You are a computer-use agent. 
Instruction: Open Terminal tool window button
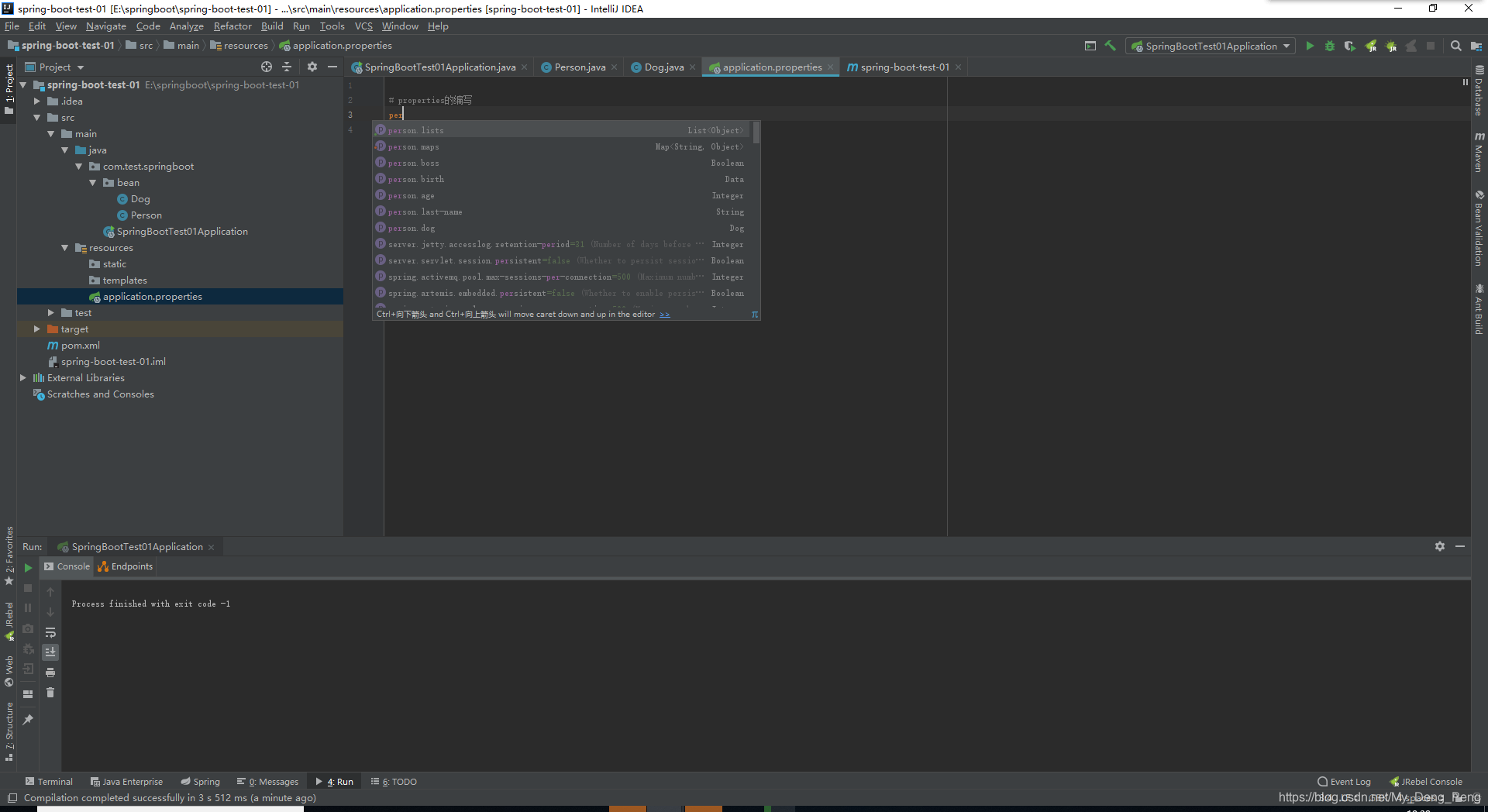pos(49,782)
